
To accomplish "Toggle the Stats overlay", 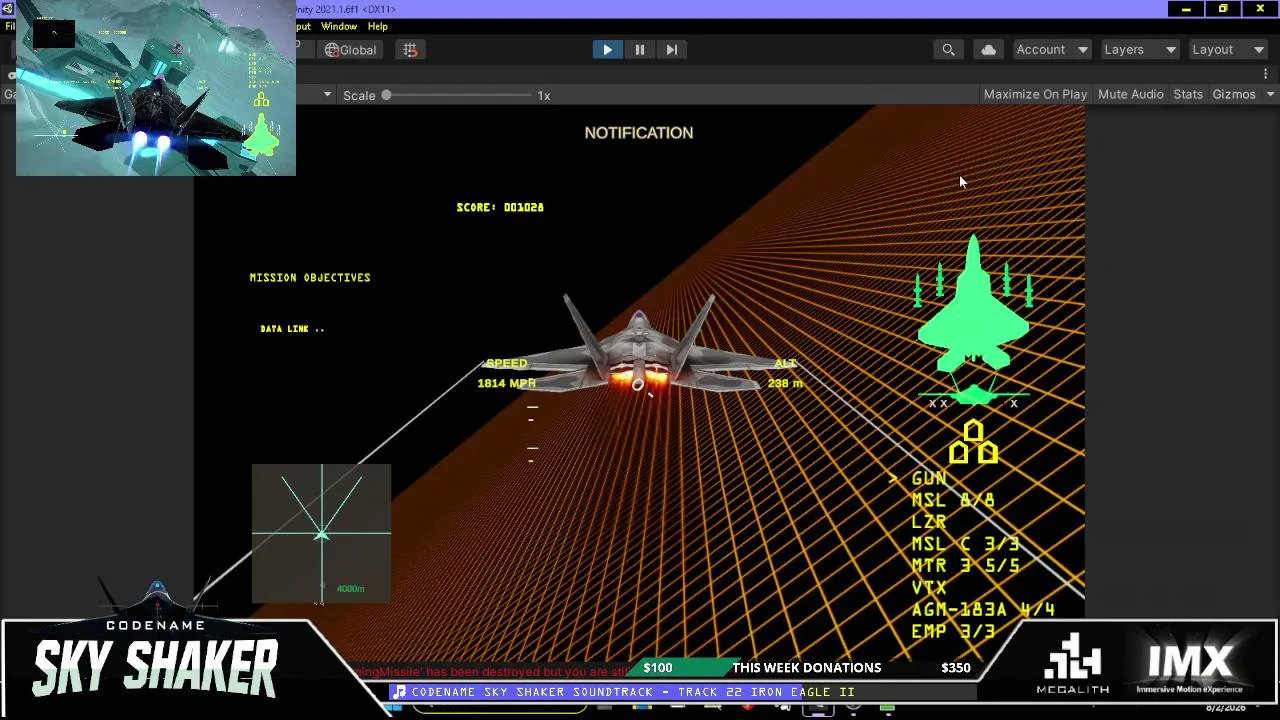I will 1188,94.
